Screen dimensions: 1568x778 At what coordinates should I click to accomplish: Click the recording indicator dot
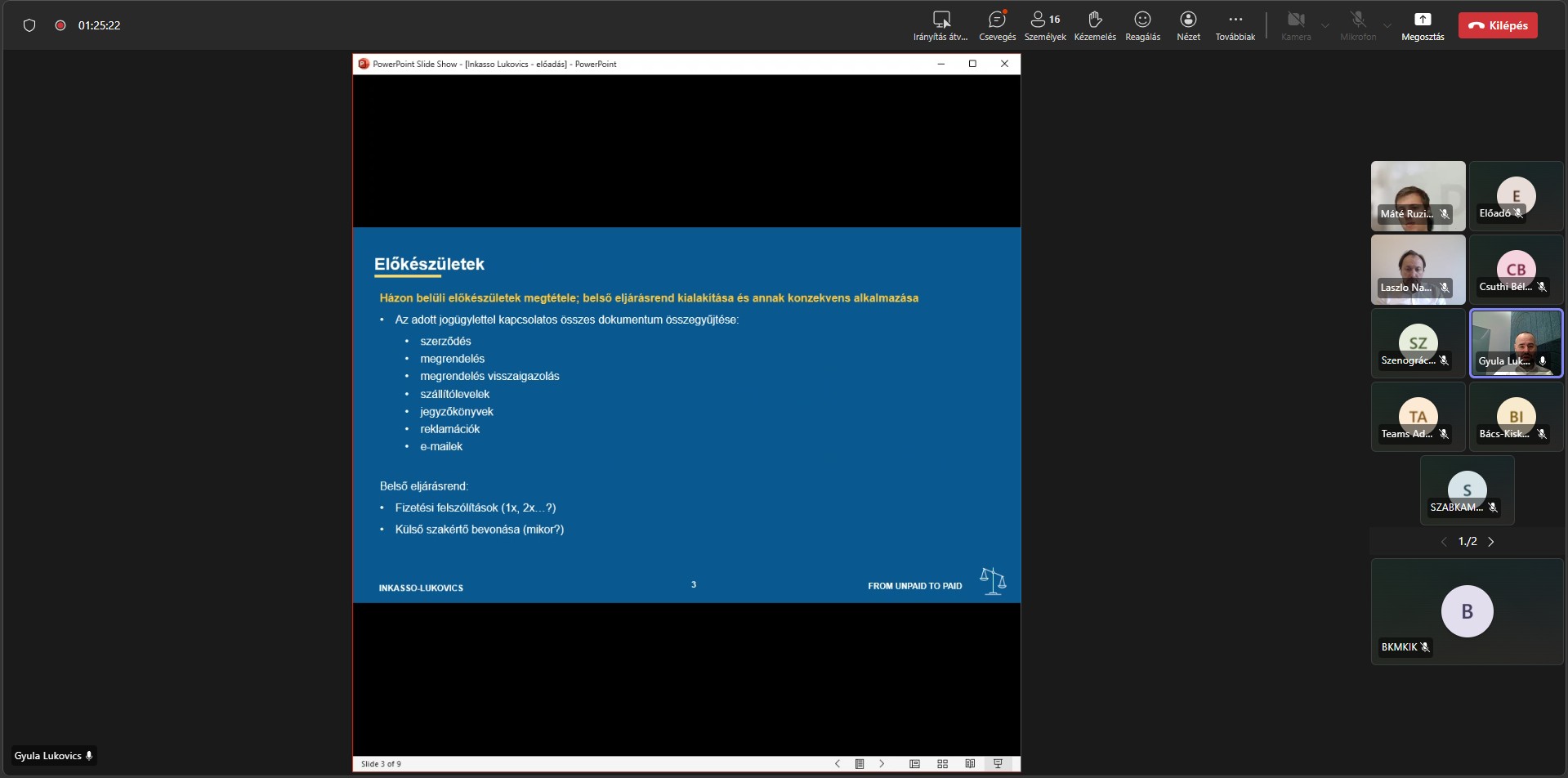tap(60, 25)
